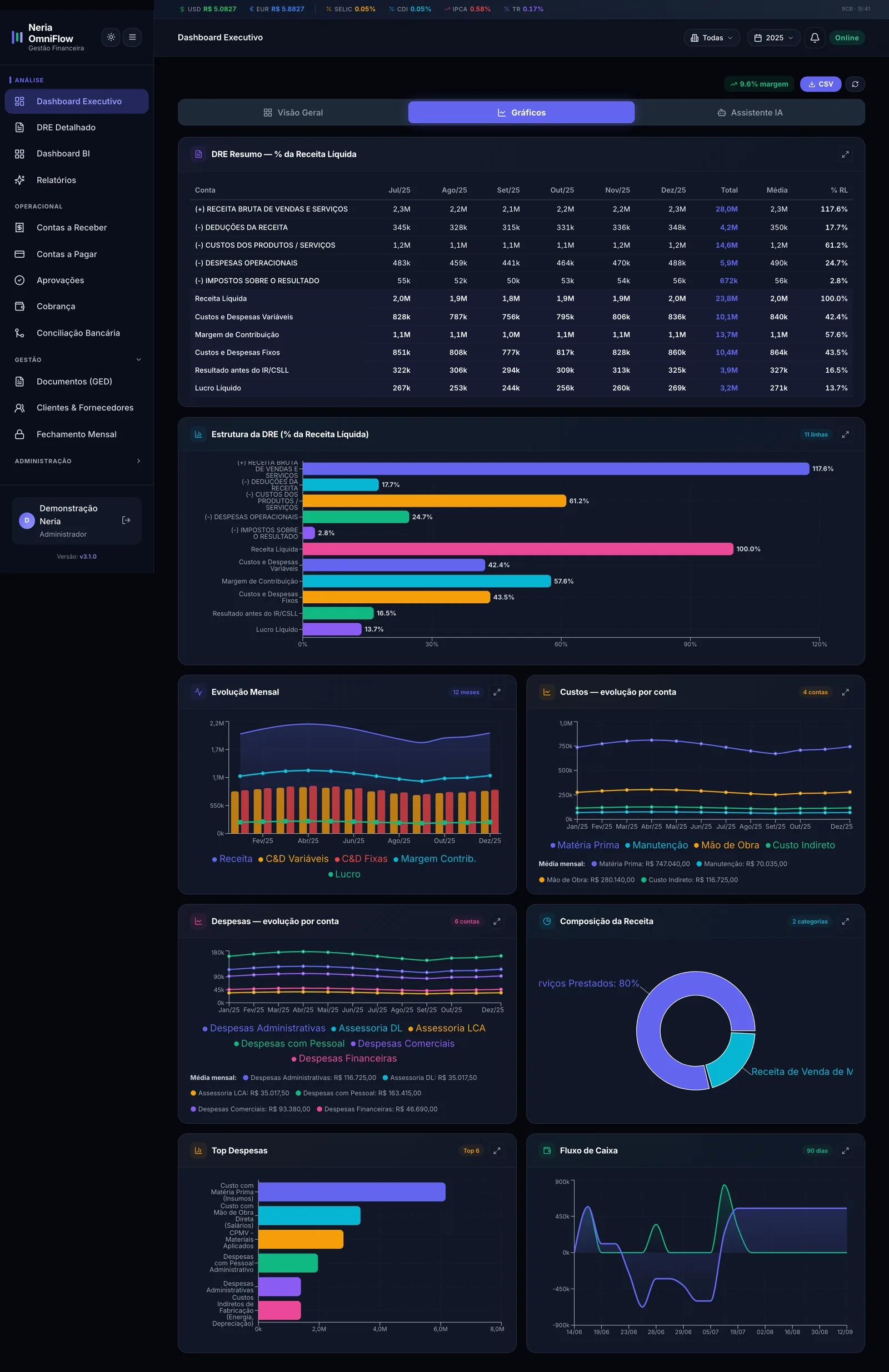
Task: Open the 2025 year selector dropdown
Action: tap(773, 38)
